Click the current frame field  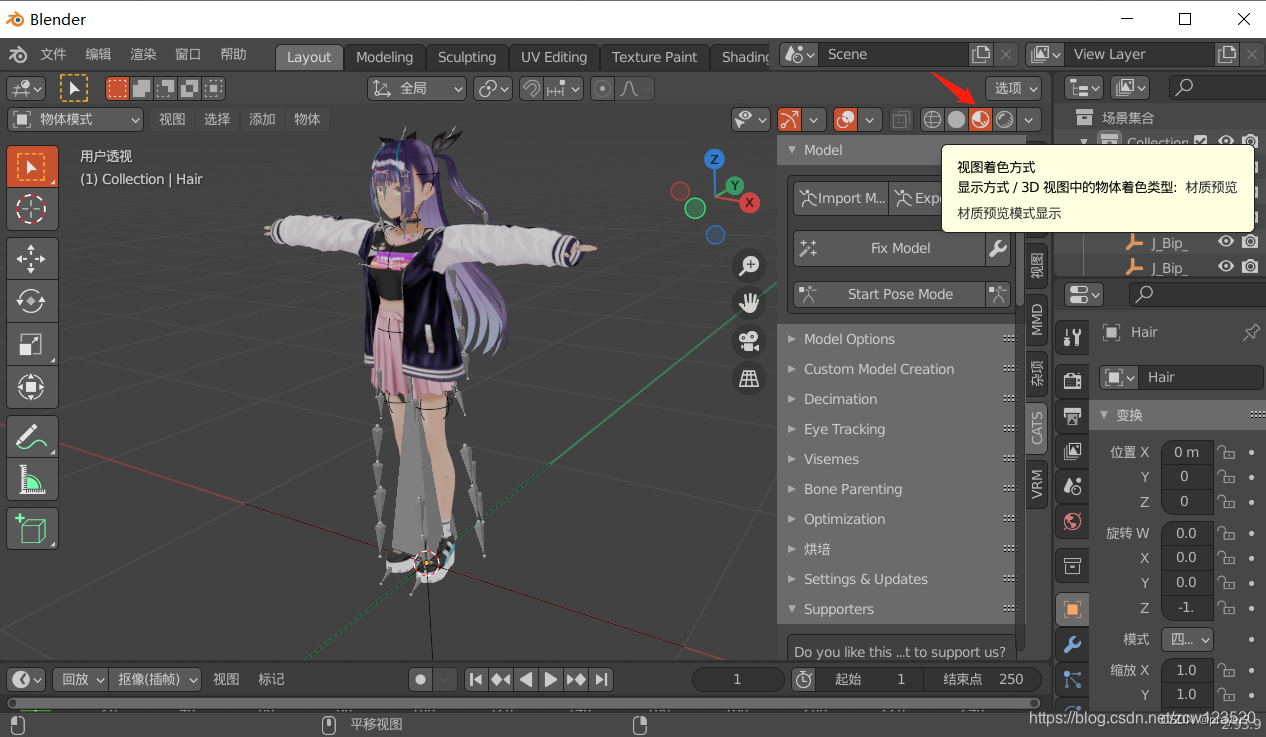[737, 679]
